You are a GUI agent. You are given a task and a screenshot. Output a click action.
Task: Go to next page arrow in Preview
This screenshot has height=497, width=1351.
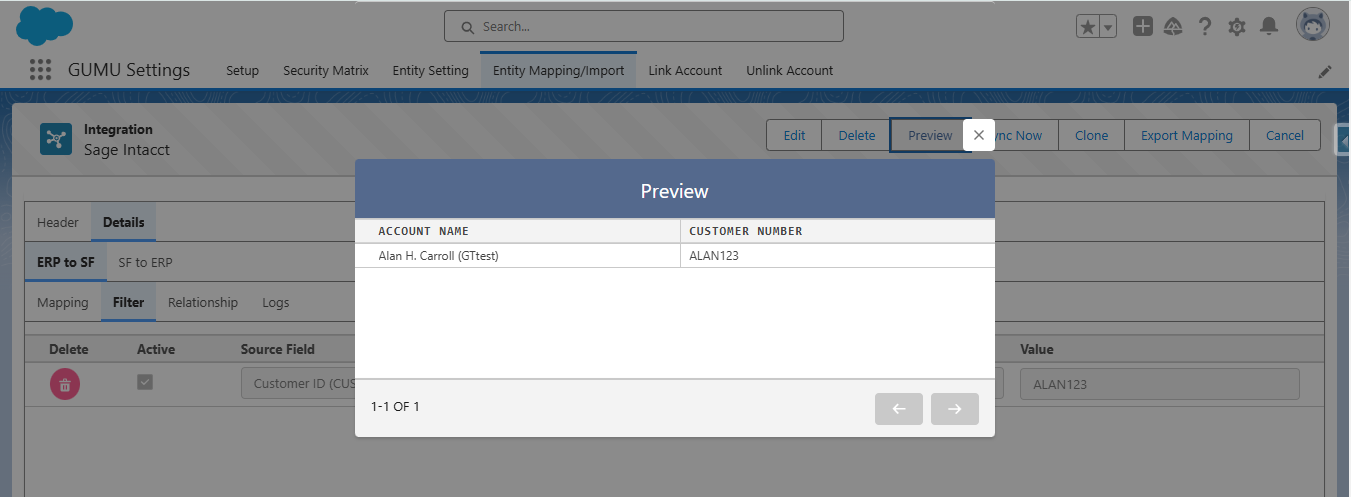pos(954,408)
